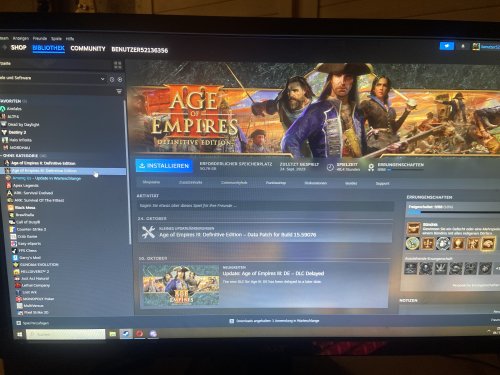This screenshot has height=375, width=500.
Task: Open the collections grid view icon
Action: pyautogui.click(x=118, y=65)
